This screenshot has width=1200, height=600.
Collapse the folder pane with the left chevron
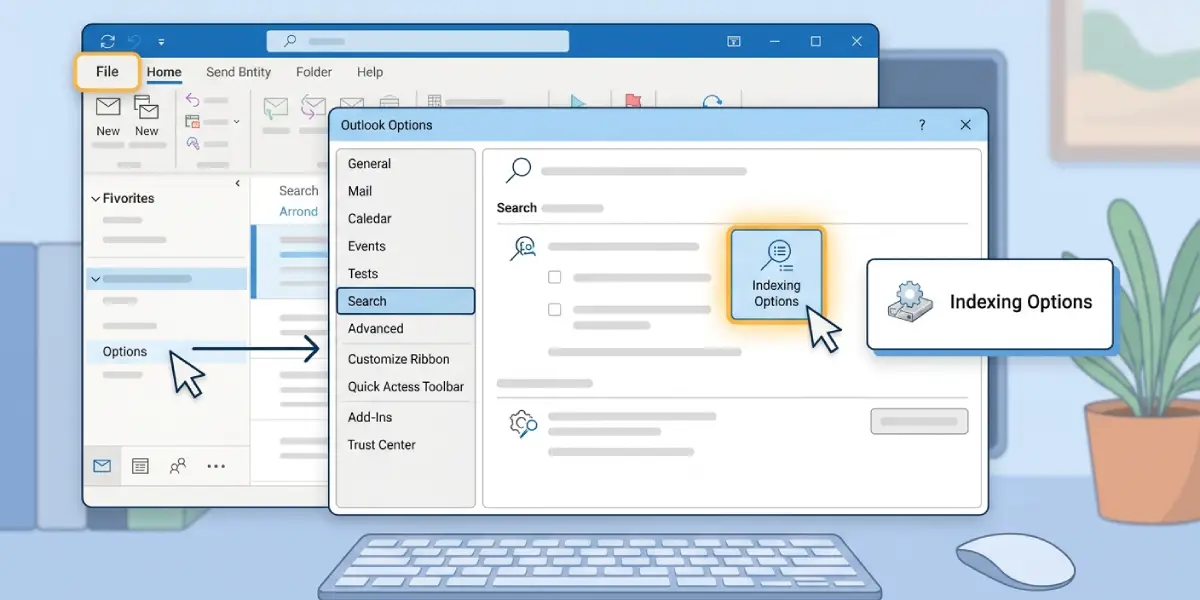click(x=238, y=183)
